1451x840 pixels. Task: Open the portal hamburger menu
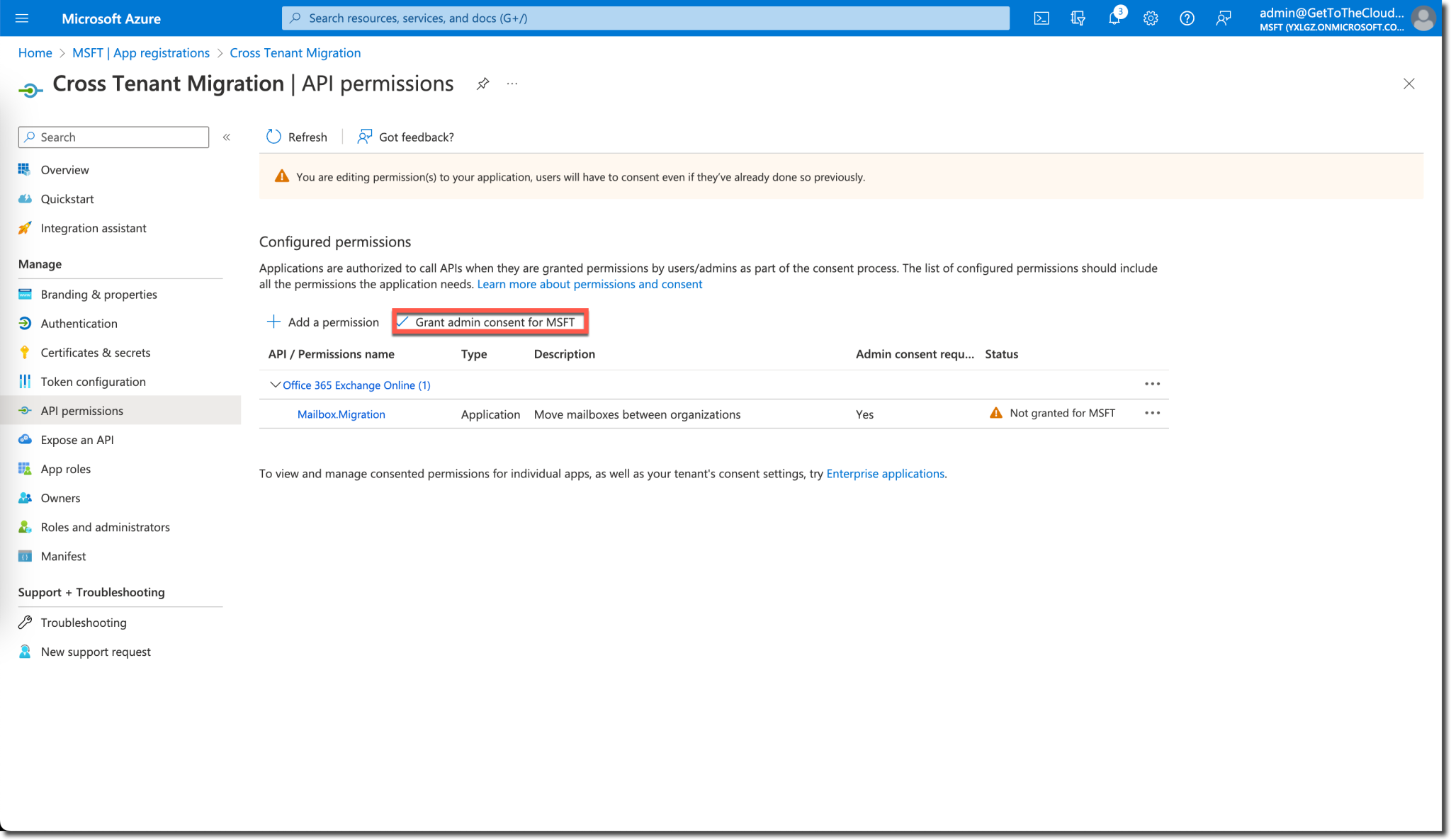[x=21, y=18]
